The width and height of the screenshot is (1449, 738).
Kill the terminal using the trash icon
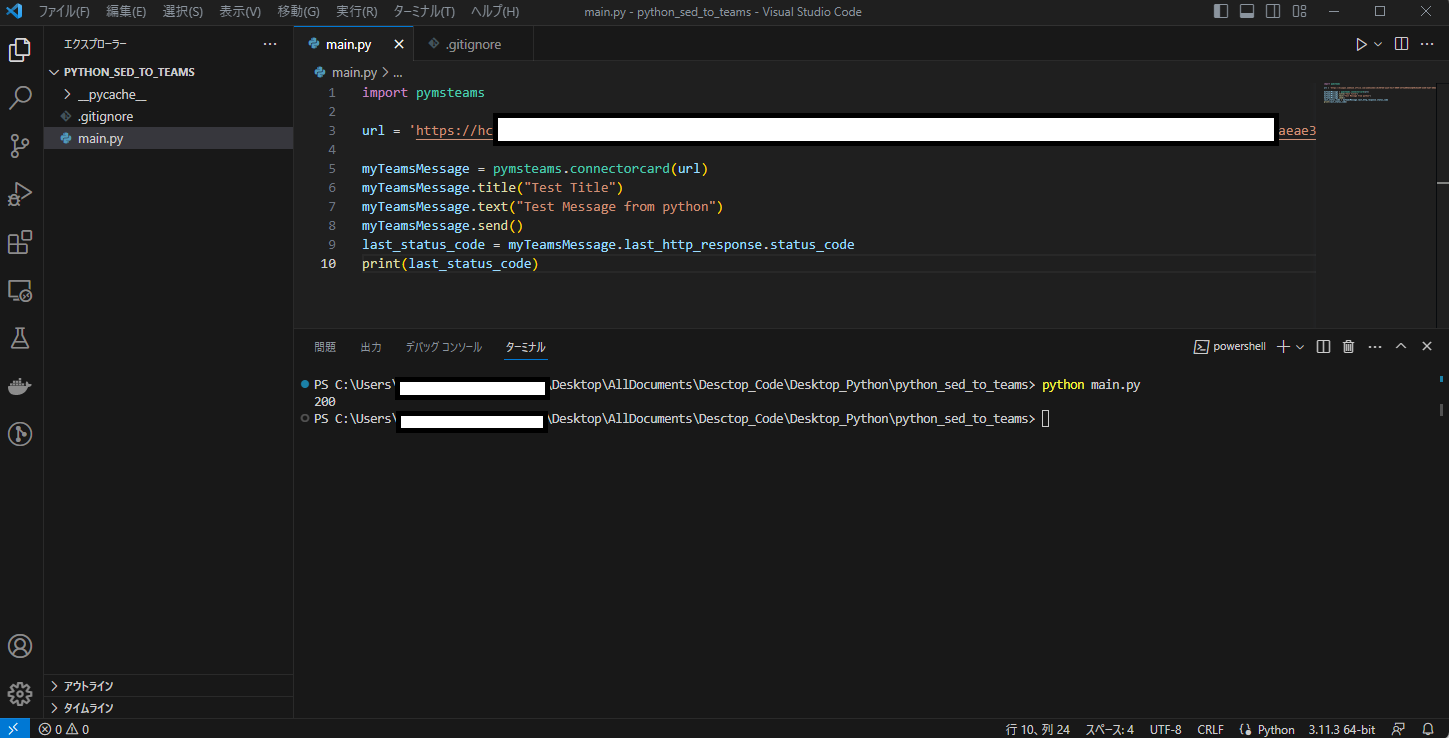pos(1348,346)
